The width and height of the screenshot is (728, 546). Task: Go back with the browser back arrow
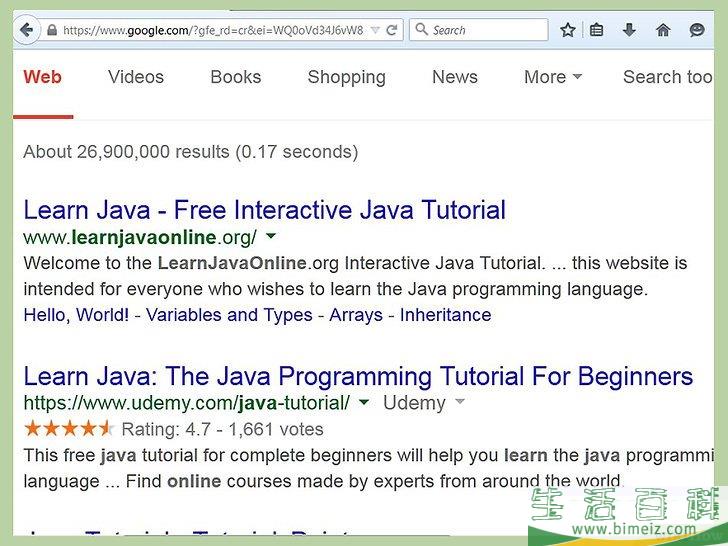(26, 30)
